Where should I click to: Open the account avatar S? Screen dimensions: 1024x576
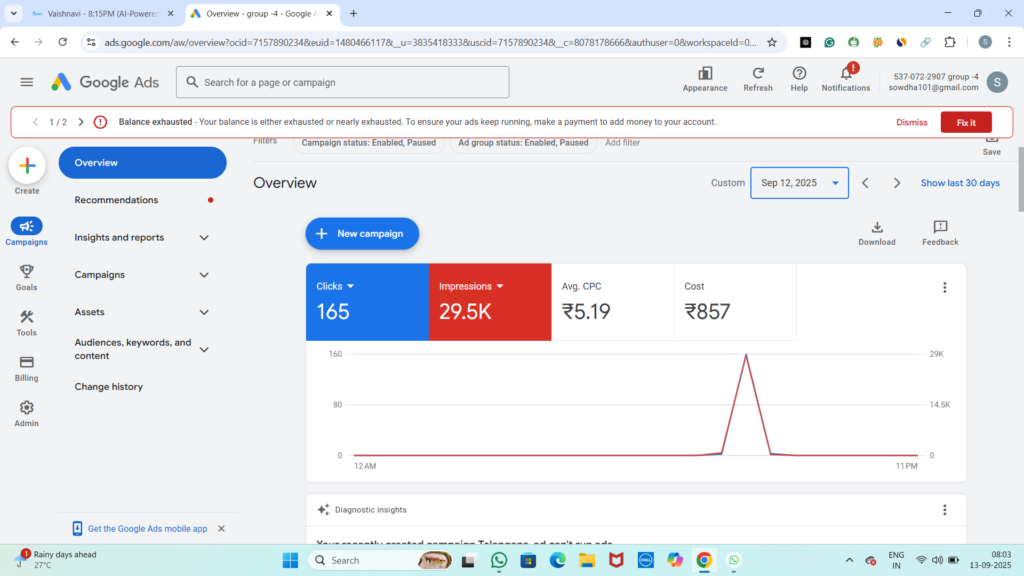coord(997,82)
